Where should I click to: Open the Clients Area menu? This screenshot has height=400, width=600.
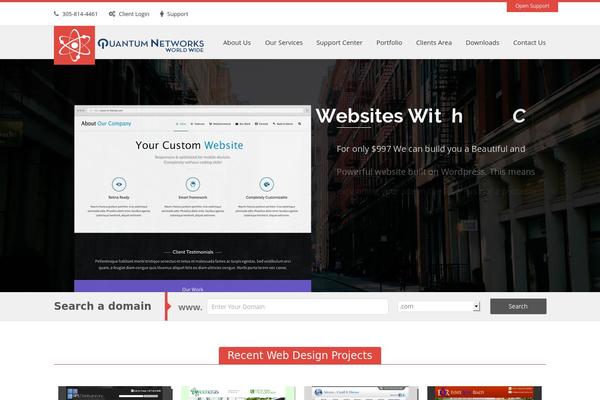434,42
